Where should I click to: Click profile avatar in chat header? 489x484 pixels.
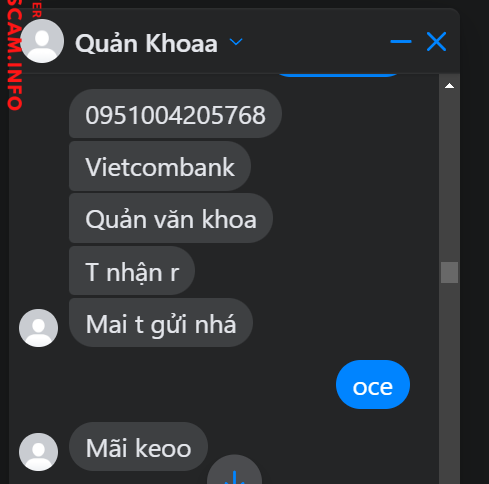(42, 41)
